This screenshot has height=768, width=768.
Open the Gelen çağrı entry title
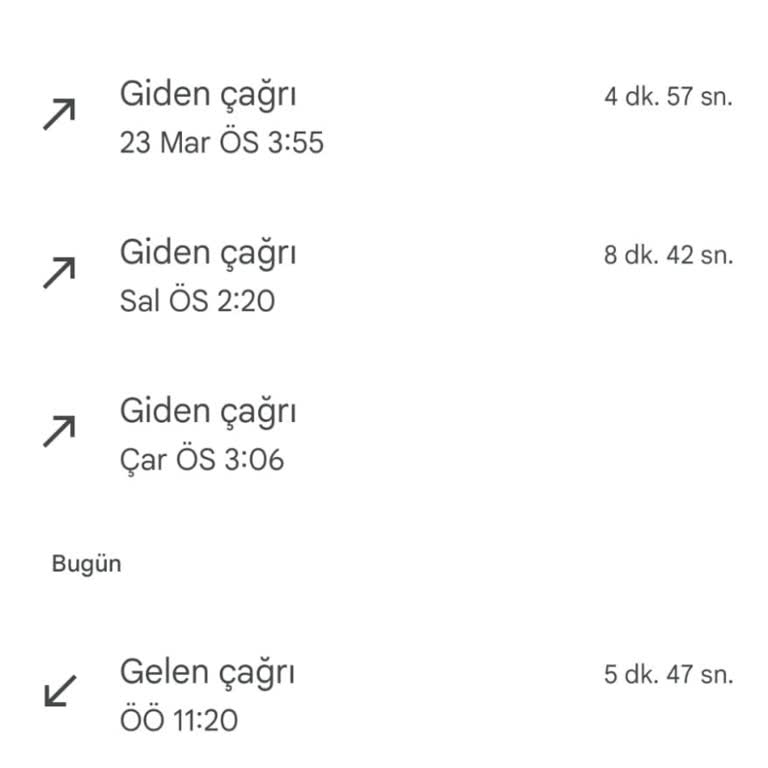[207, 672]
